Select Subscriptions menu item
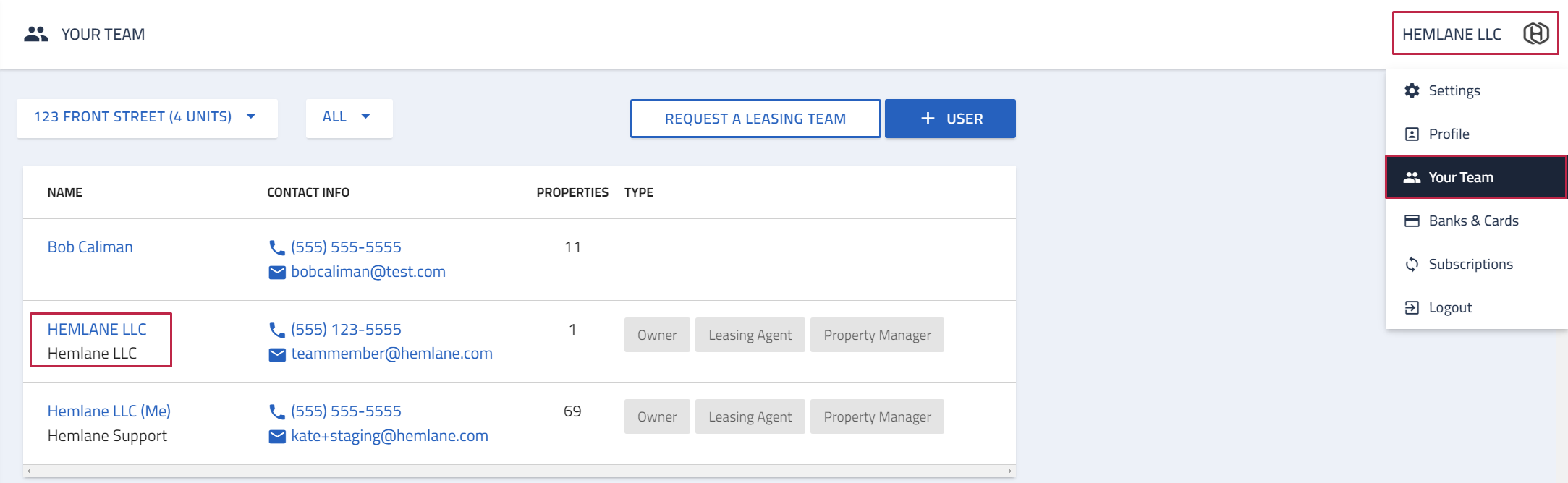Viewport: 1568px width, 483px height. pyautogui.click(x=1476, y=264)
